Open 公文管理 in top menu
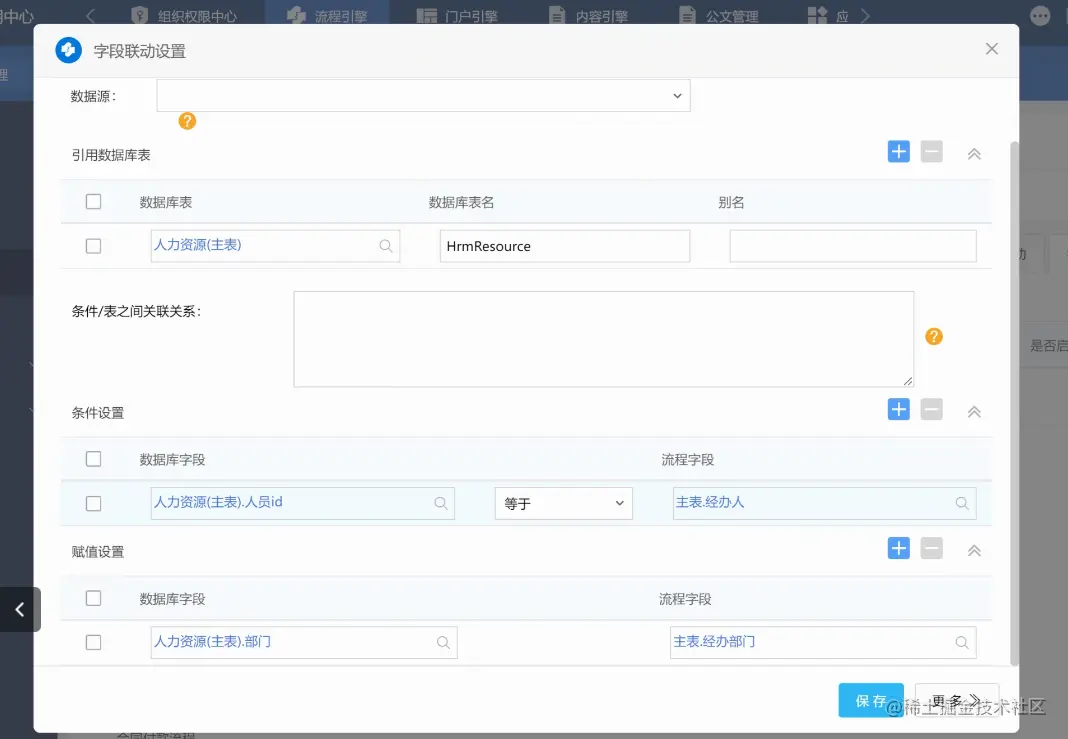This screenshot has width=1068, height=739. [719, 15]
